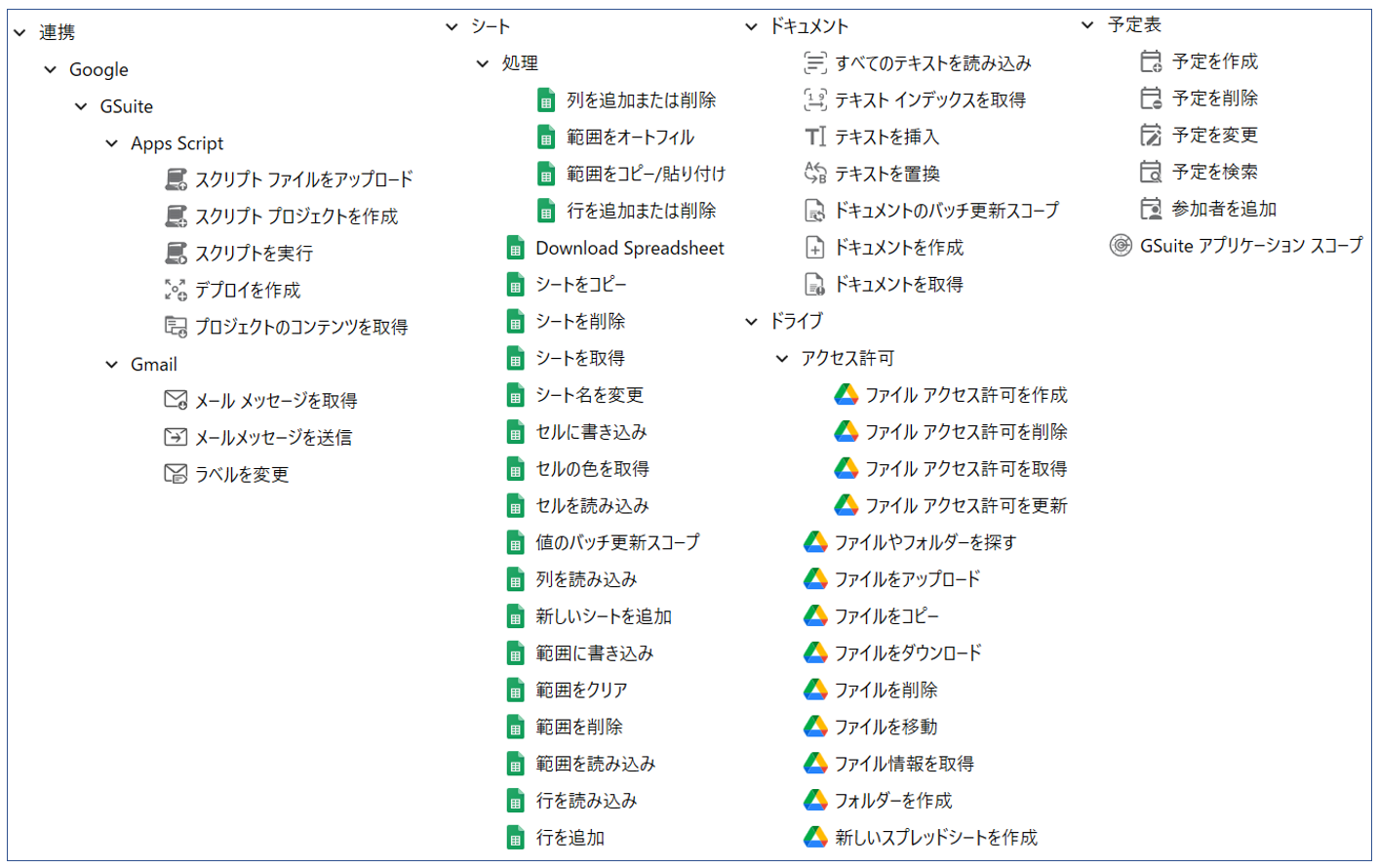The image size is (1378, 868).
Task: Click the Drive icon beside 新しいスプレッドシートを作成
Action: pos(815,837)
